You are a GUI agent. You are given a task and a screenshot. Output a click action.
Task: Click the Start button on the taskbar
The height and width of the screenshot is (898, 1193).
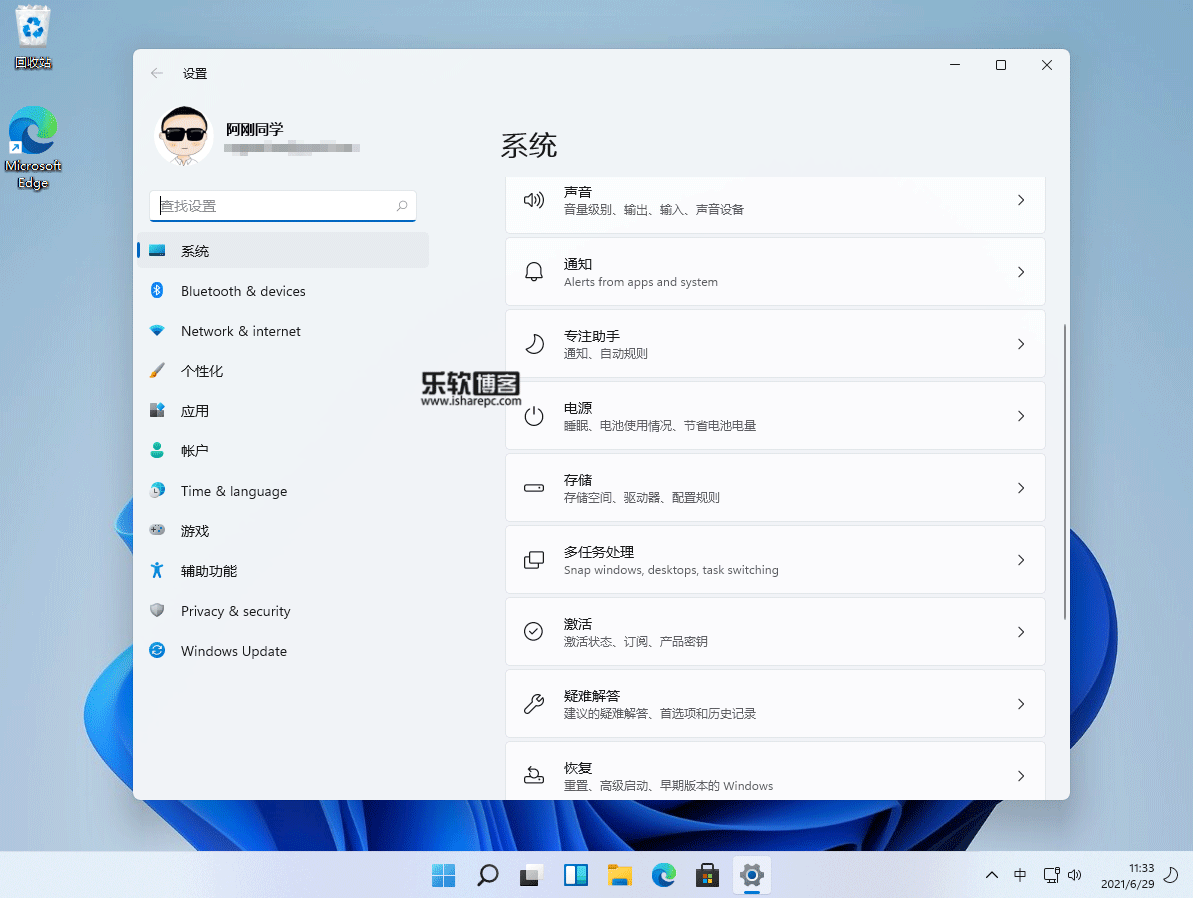[443, 874]
